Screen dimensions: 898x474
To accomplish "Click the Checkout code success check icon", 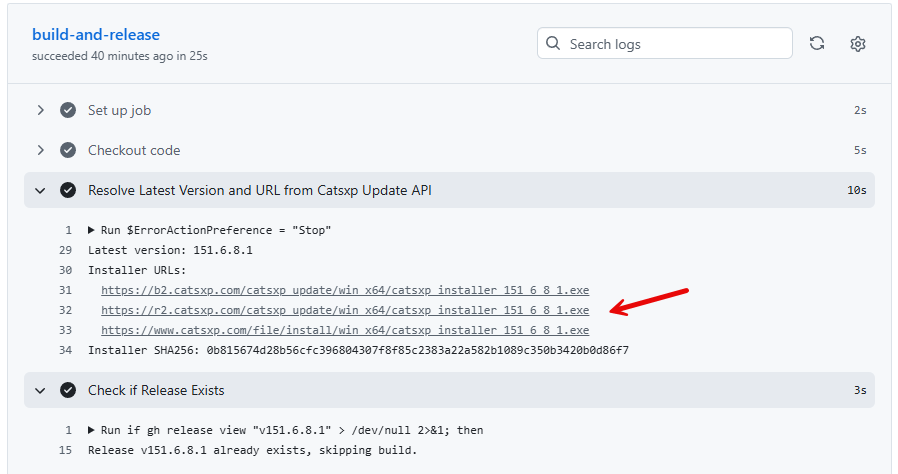I will pos(68,150).
